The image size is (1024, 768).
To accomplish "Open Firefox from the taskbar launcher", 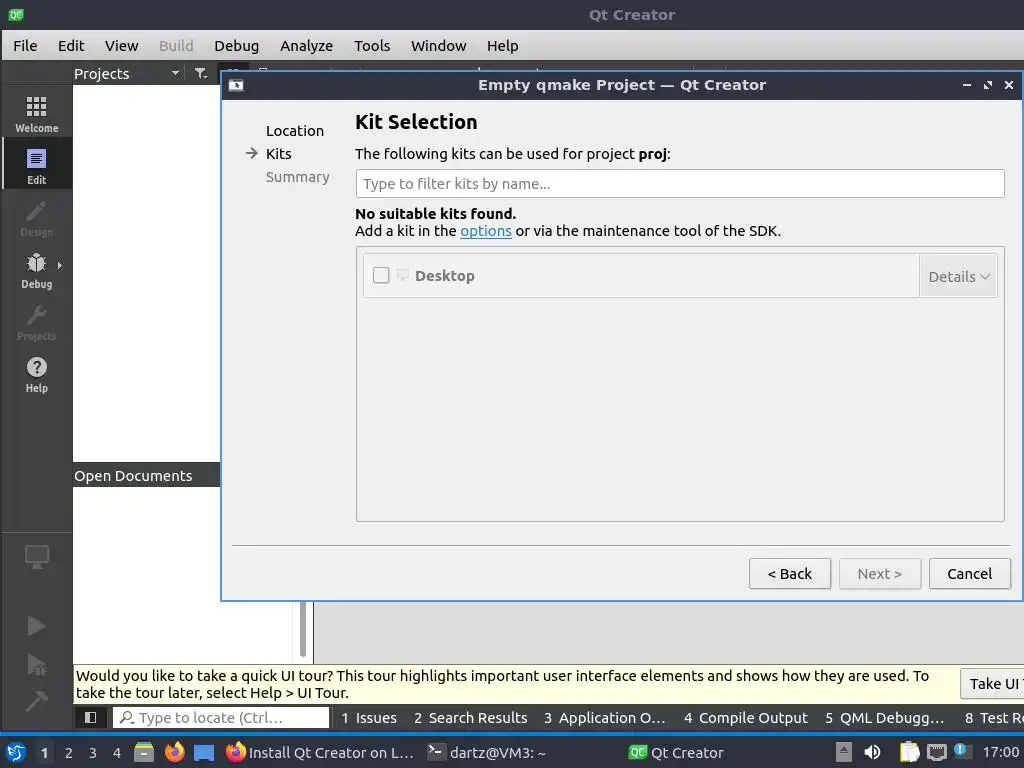I will coord(174,752).
